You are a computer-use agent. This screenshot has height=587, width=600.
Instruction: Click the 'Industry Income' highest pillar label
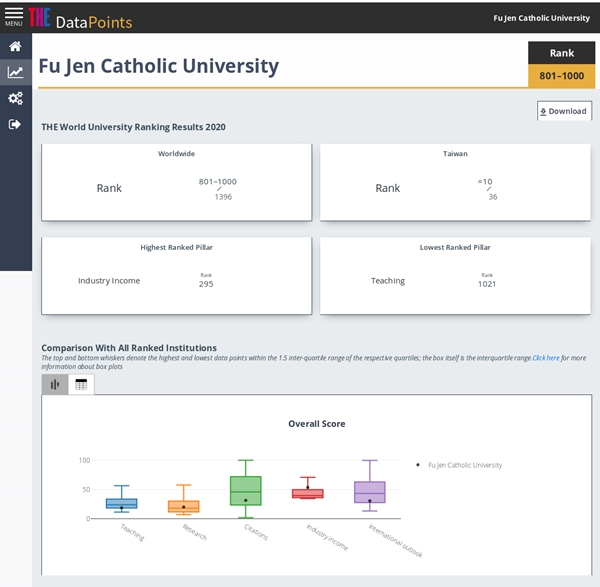point(109,280)
